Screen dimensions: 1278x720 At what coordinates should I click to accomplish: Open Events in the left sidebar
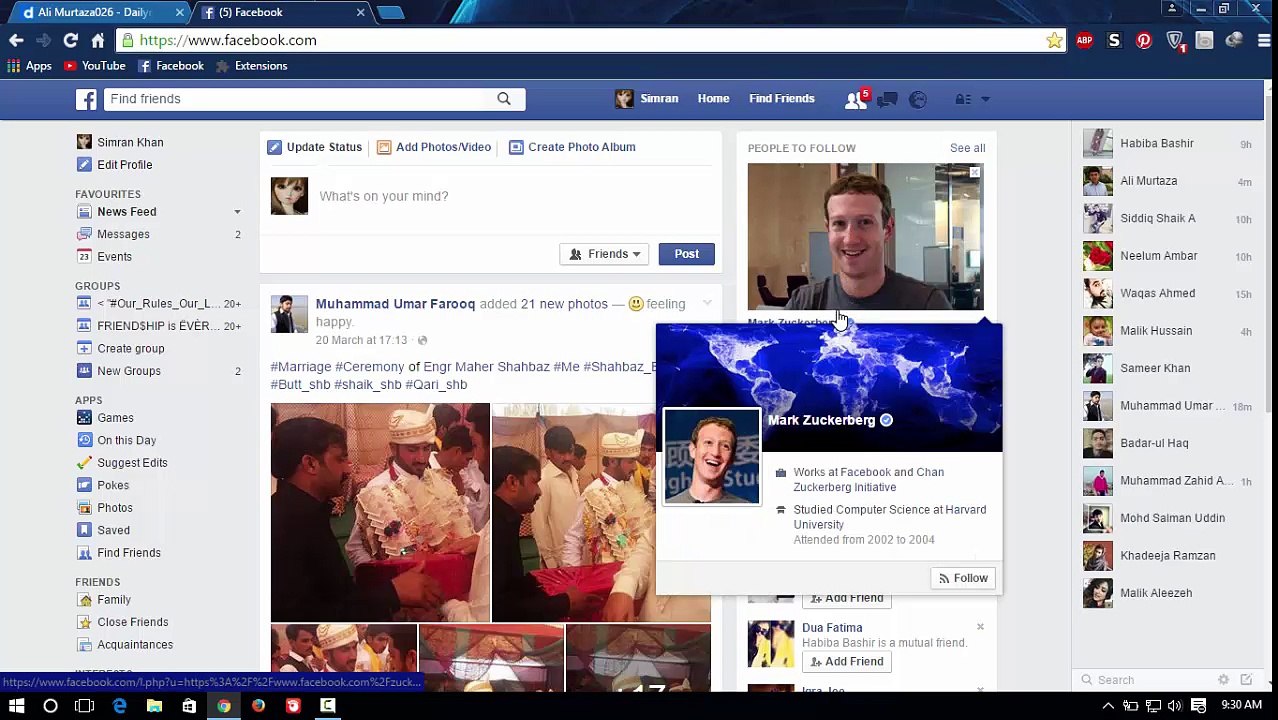[x=114, y=257]
